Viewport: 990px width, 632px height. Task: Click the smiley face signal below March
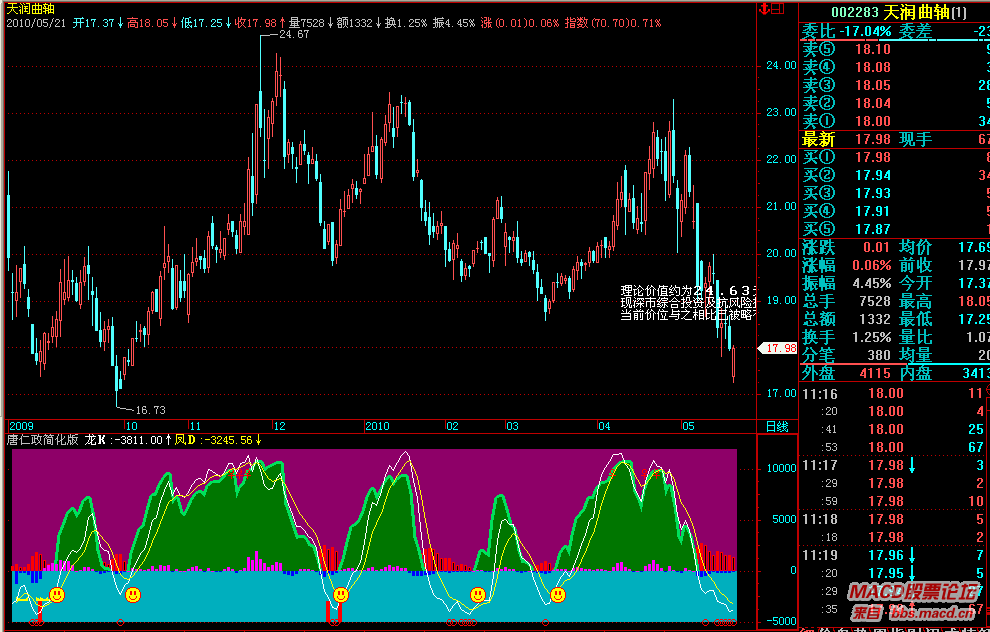[478, 595]
